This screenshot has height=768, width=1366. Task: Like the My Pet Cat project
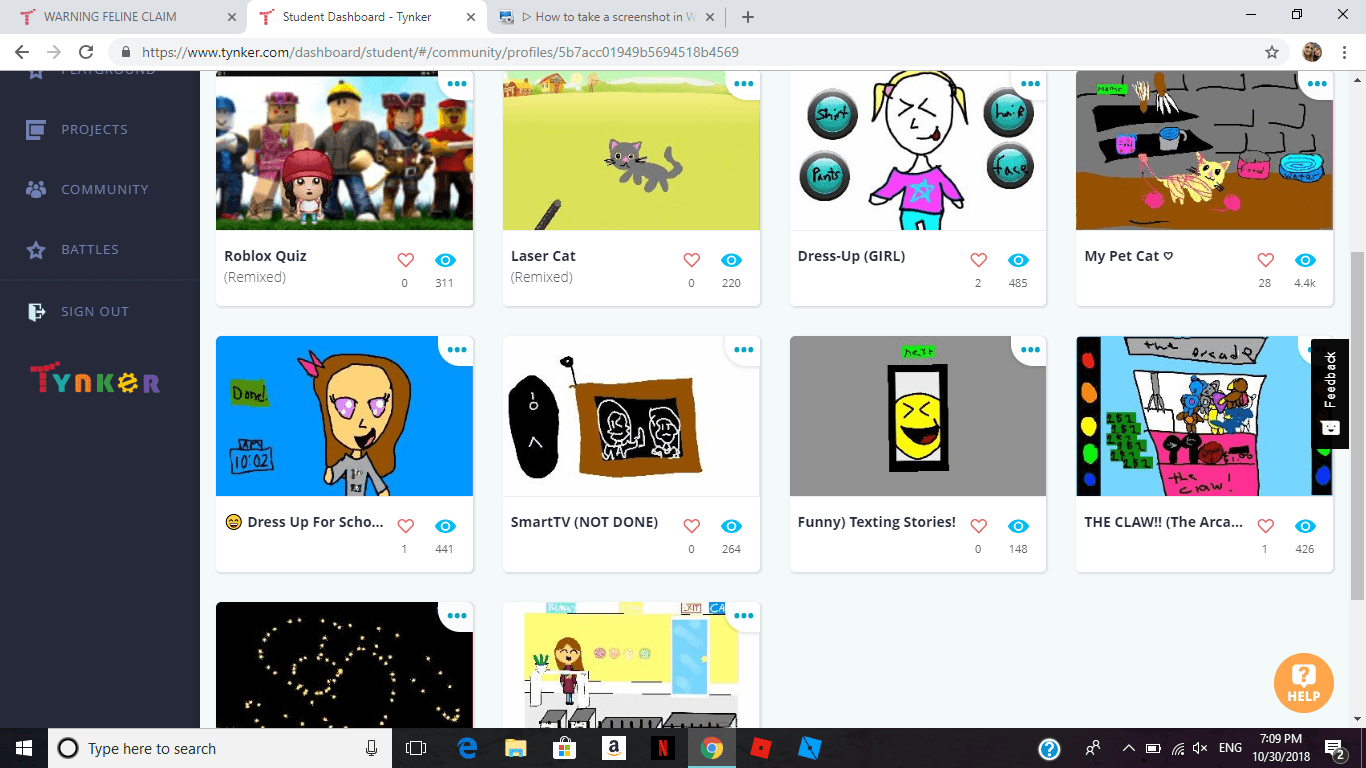(1265, 260)
